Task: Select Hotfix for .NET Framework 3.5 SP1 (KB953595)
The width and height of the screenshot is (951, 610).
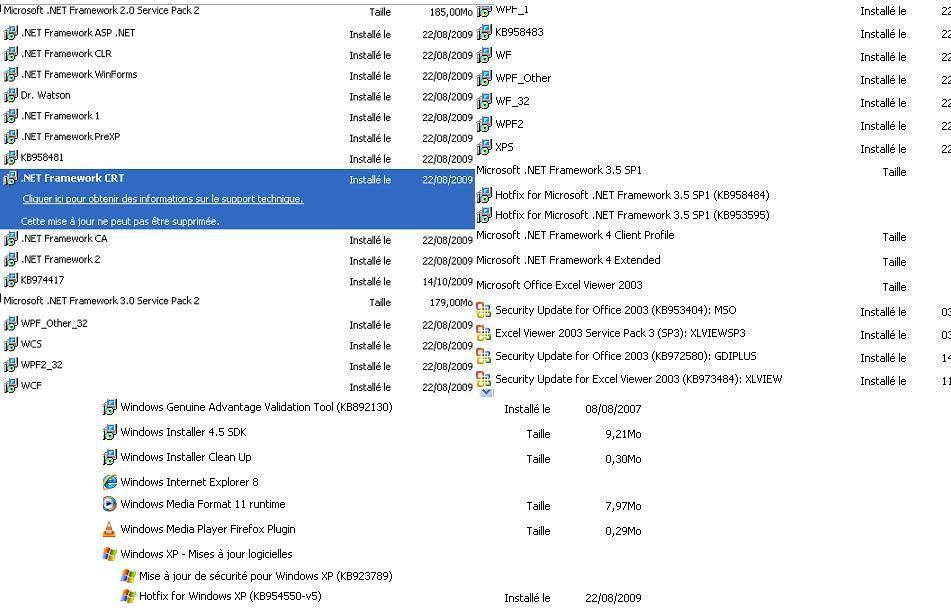Action: 632,215
